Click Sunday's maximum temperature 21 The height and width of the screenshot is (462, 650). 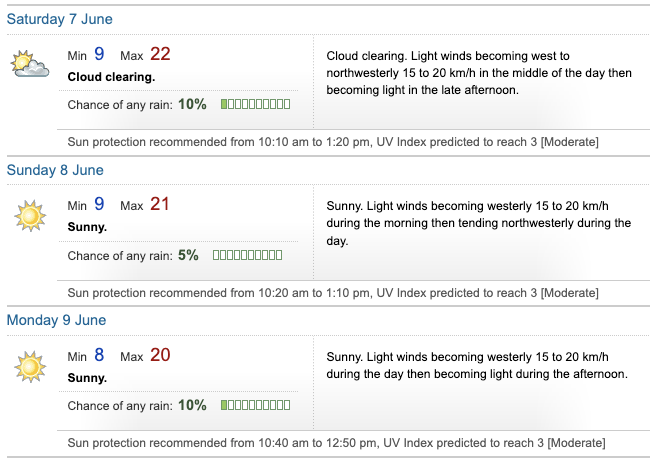tap(160, 205)
